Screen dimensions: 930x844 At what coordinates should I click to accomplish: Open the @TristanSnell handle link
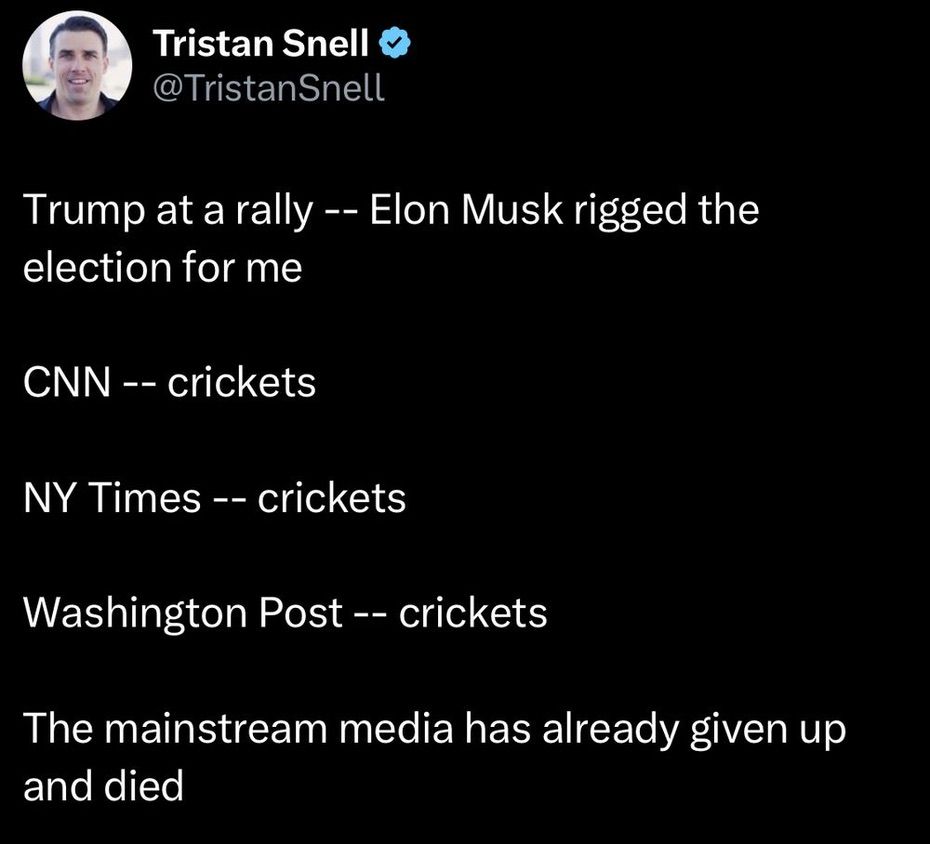coord(267,88)
